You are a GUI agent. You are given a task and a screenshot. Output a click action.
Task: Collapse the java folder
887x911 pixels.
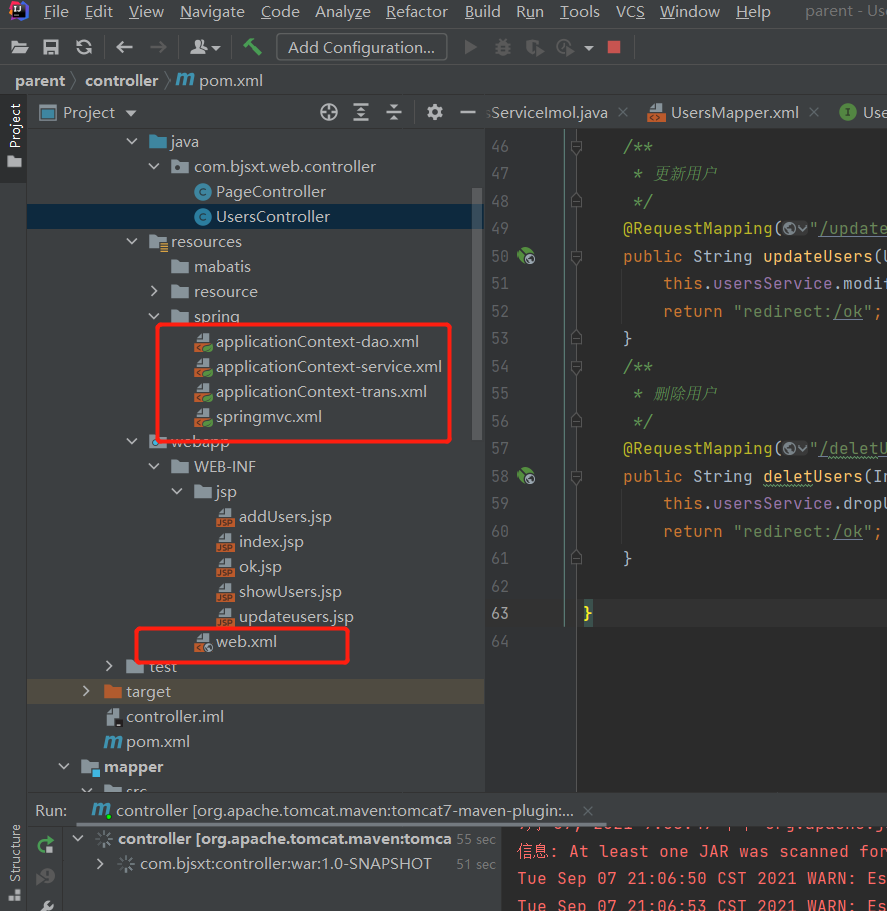click(x=132, y=141)
